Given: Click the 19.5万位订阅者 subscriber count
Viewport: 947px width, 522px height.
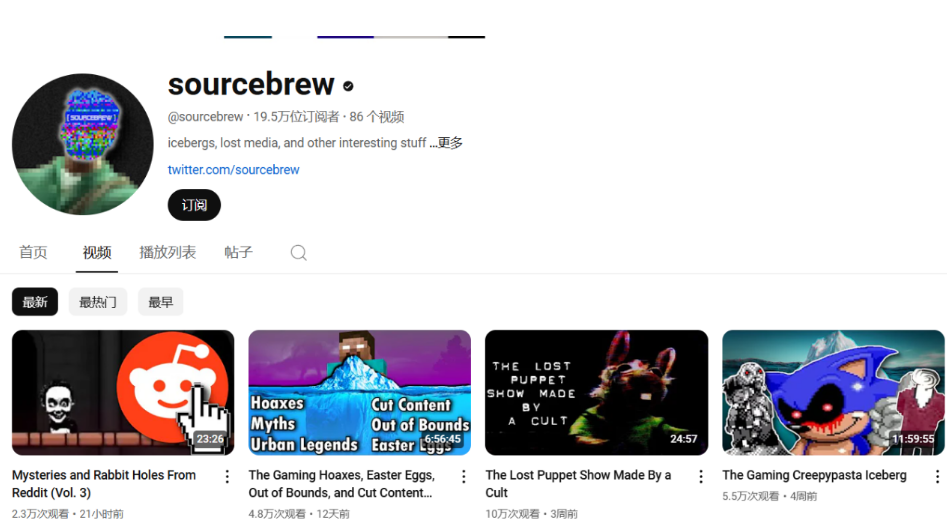Looking at the screenshot, I should coord(296,117).
